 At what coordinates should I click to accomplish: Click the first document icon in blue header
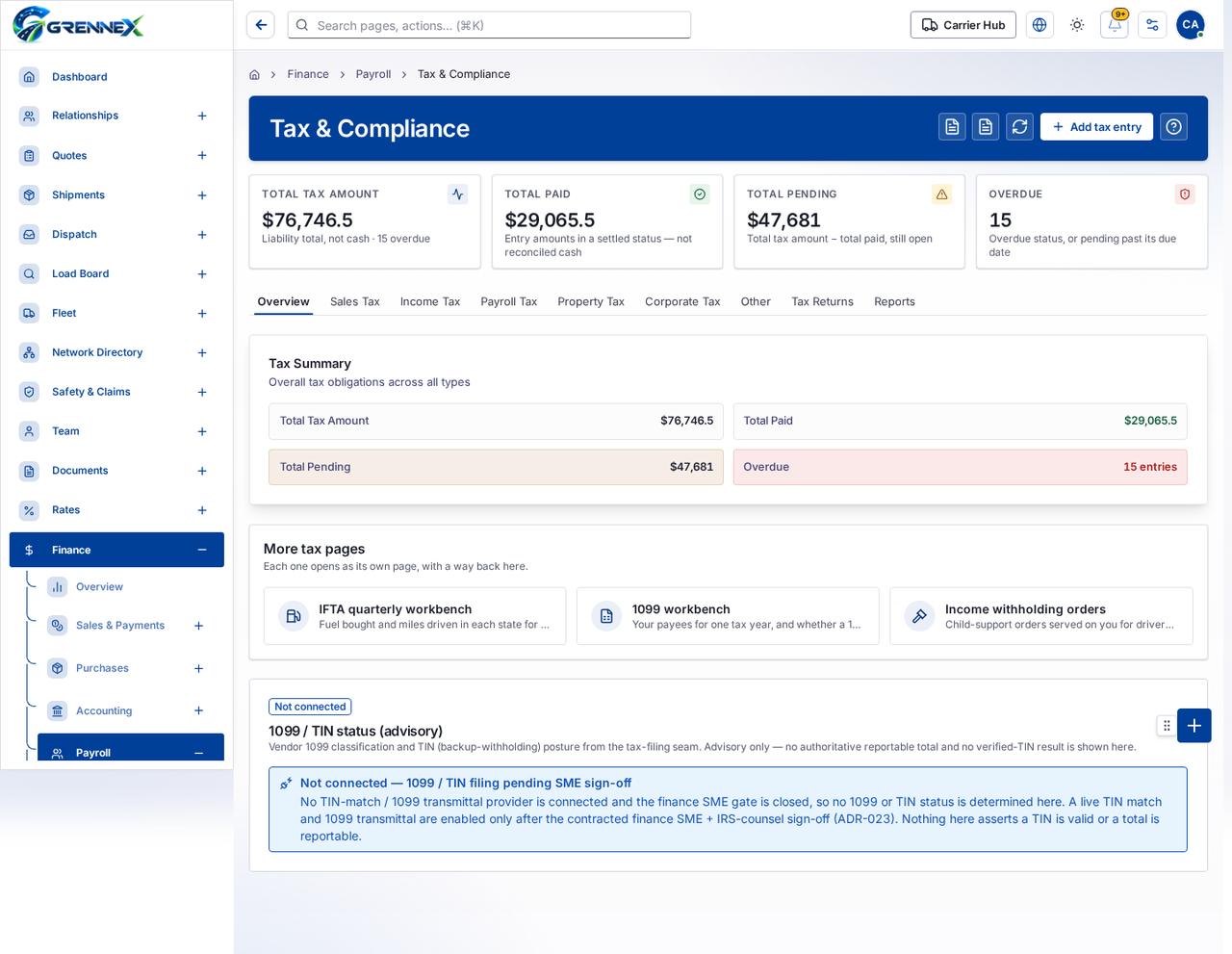tap(952, 127)
